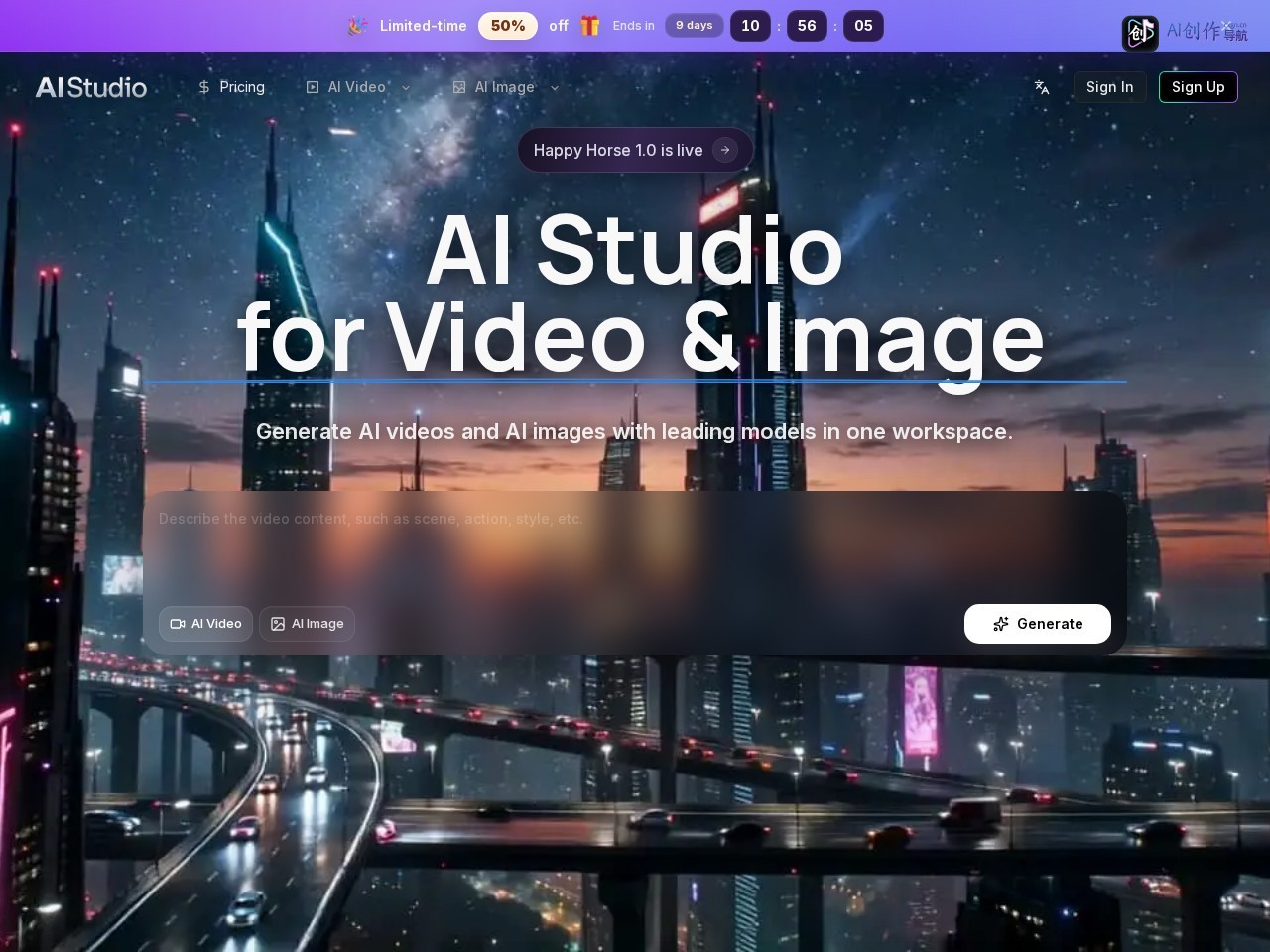The height and width of the screenshot is (952, 1270).
Task: Click the gift box icon in promo banner
Action: pos(590,26)
